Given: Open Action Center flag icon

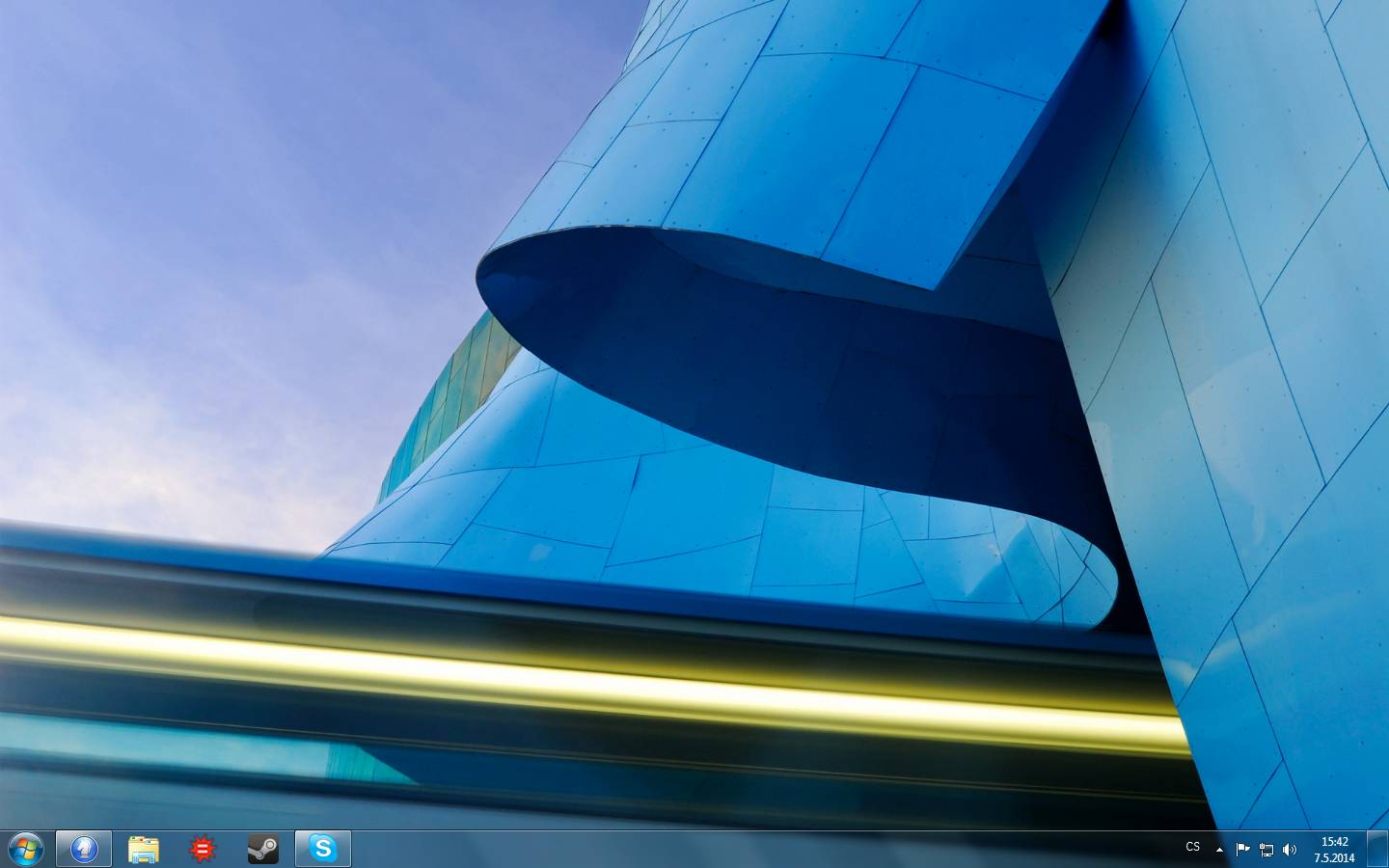Looking at the screenshot, I should click(1243, 850).
